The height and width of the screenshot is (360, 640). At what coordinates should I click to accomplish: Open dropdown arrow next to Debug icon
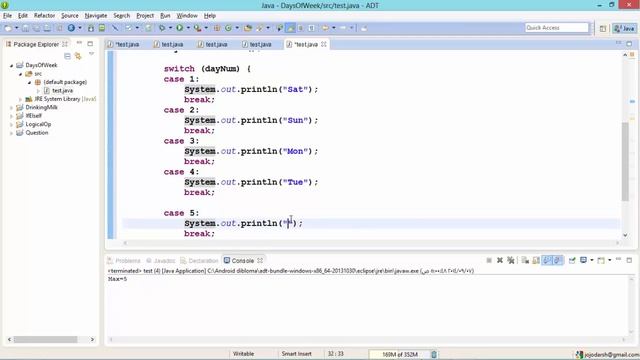pos(170,28)
